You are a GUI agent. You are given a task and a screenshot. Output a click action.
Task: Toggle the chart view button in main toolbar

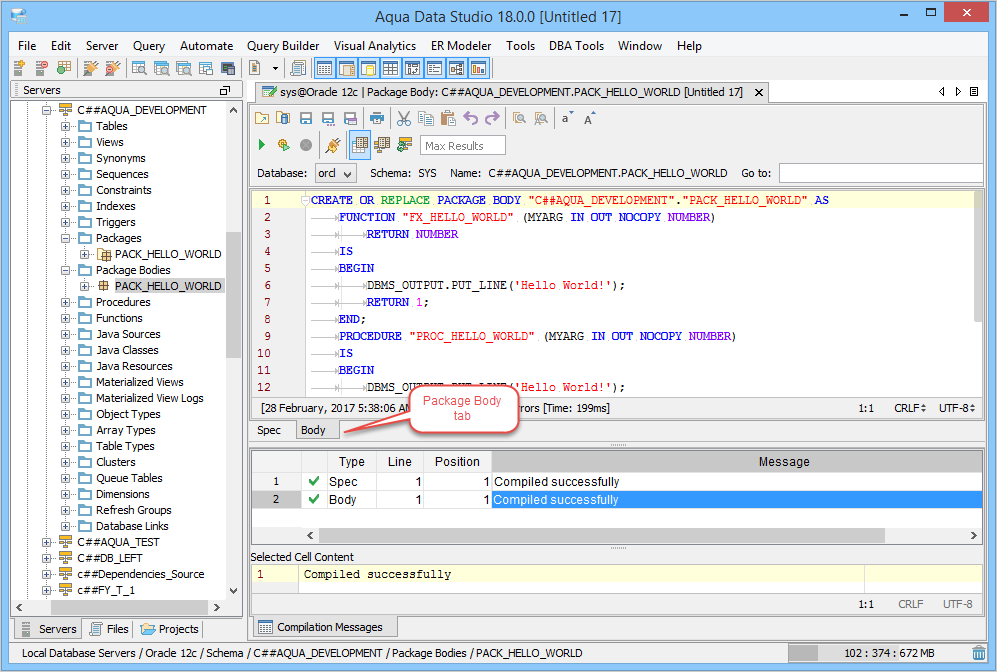478,68
